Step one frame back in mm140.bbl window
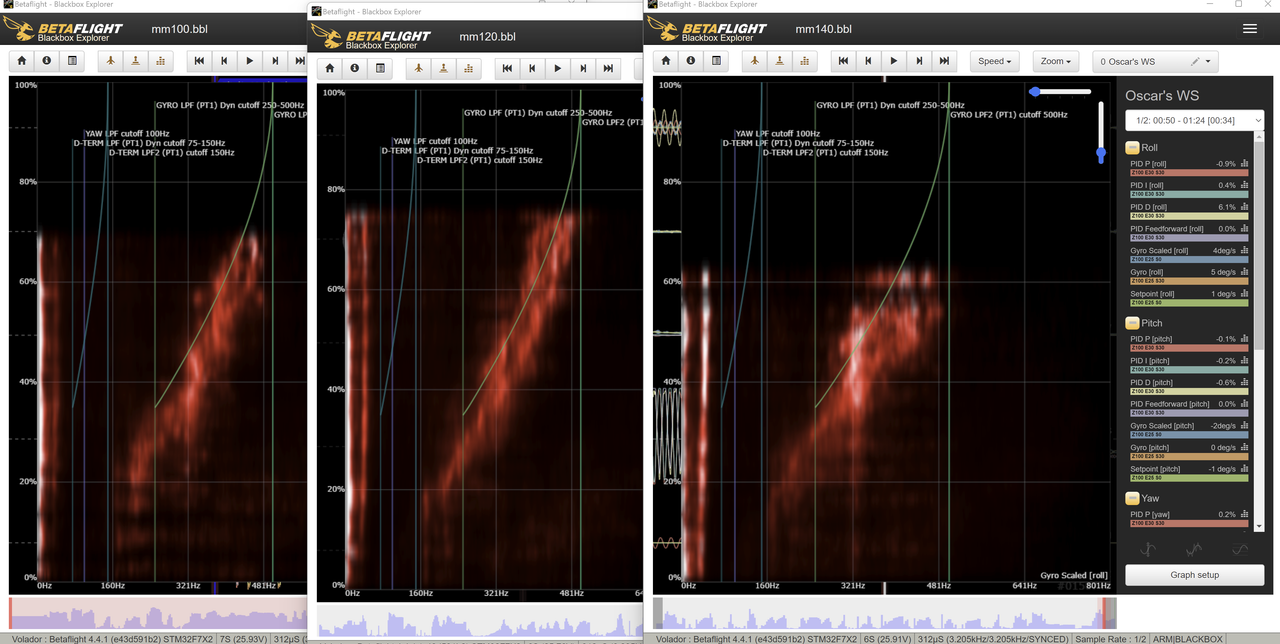The height and width of the screenshot is (644, 1280). (x=869, y=61)
